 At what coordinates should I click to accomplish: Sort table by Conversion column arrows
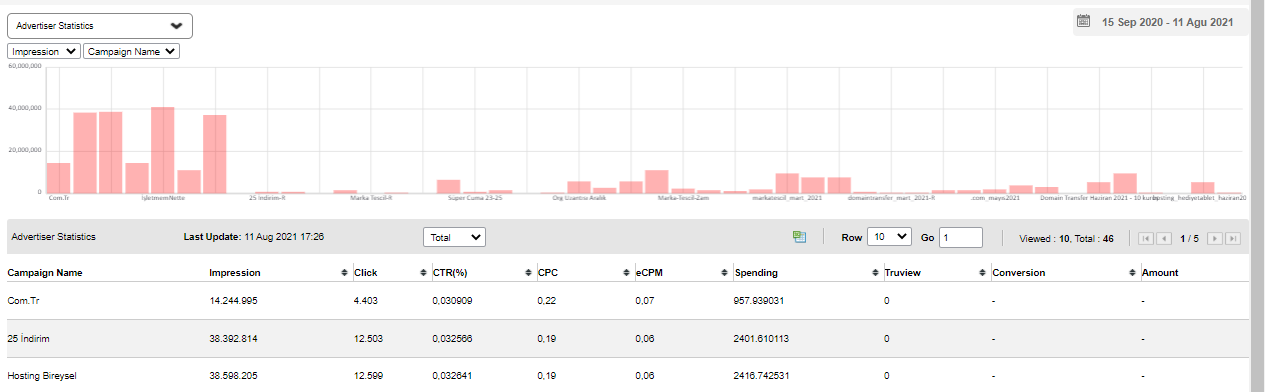[1131, 272]
